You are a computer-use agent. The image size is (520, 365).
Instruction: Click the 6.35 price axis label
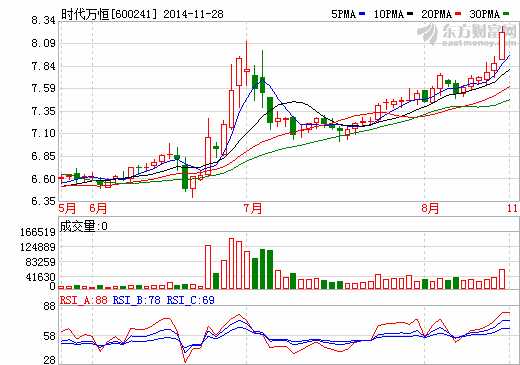click(x=43, y=201)
